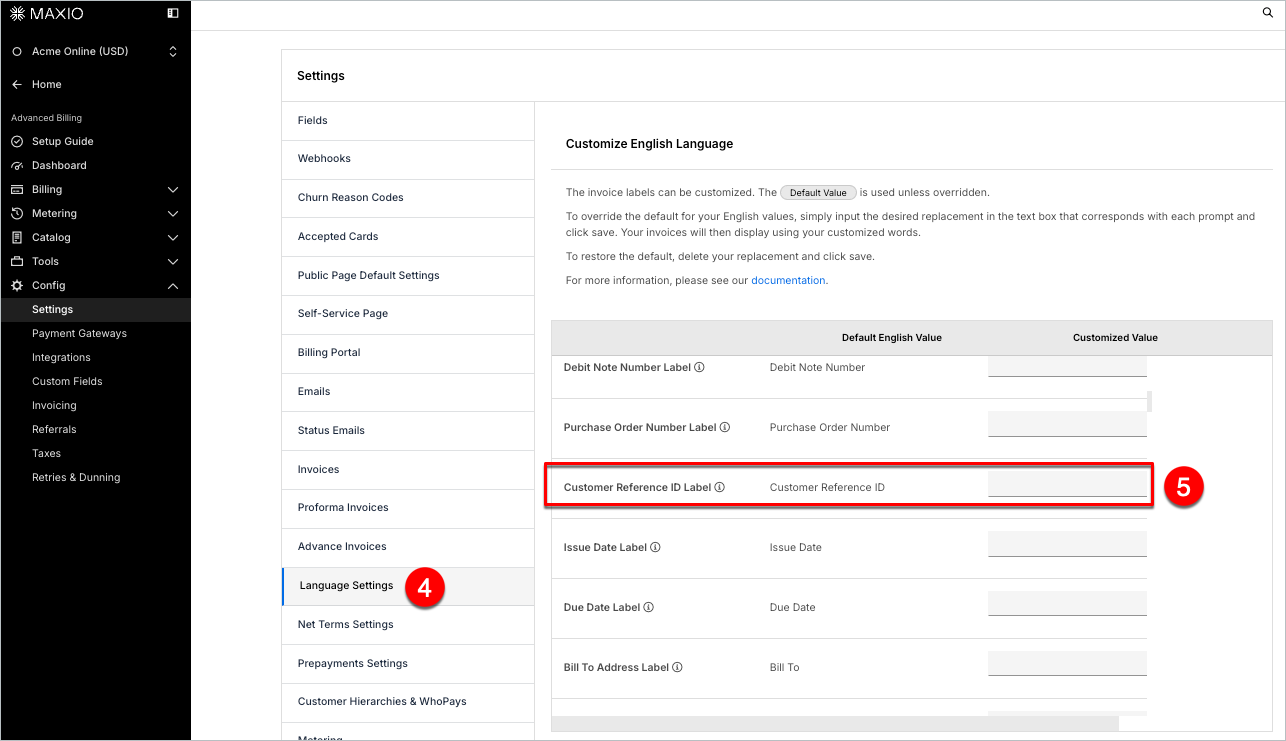
Task: Open the documentation link
Action: coord(789,280)
